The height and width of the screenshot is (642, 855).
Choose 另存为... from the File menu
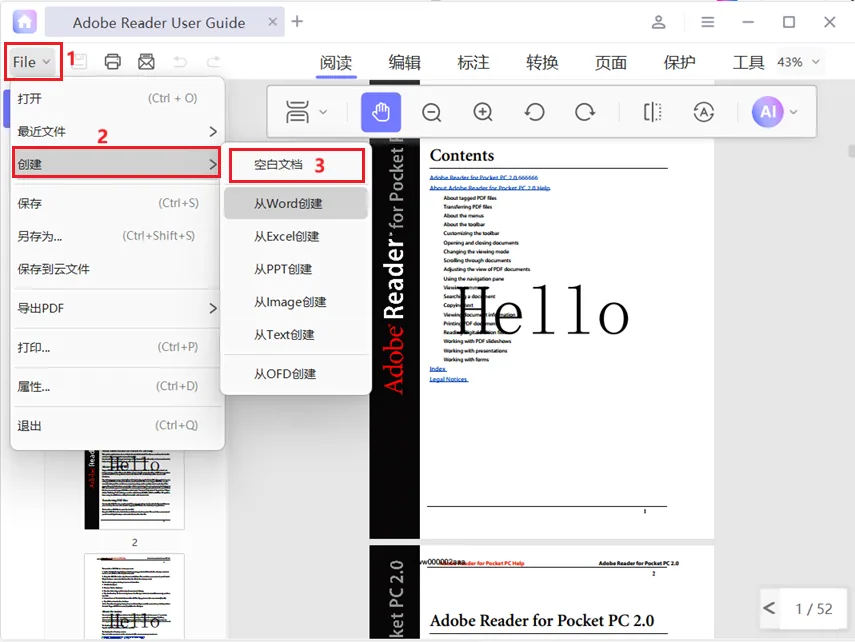click(x=116, y=236)
